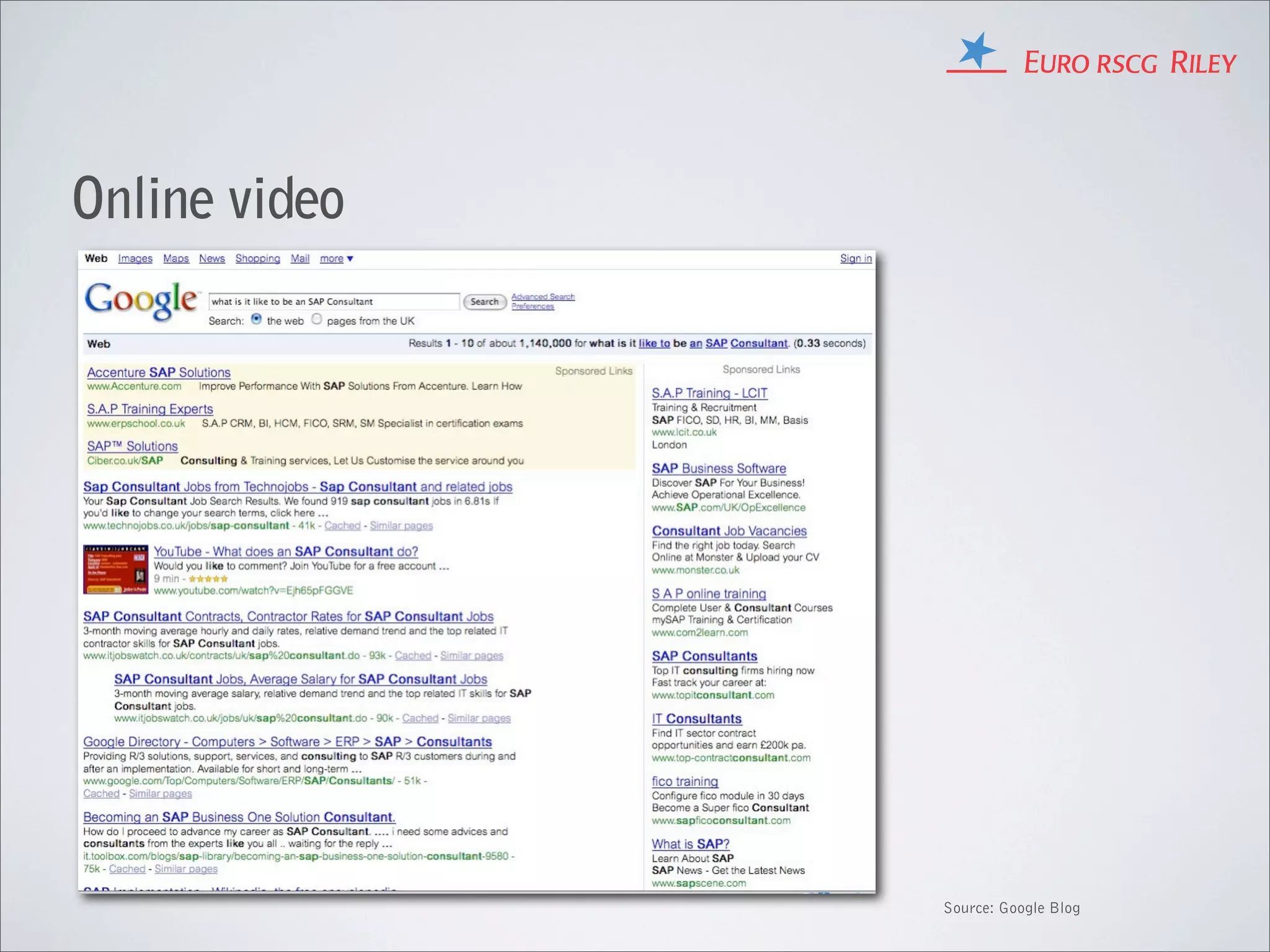Click the Search button

[484, 302]
